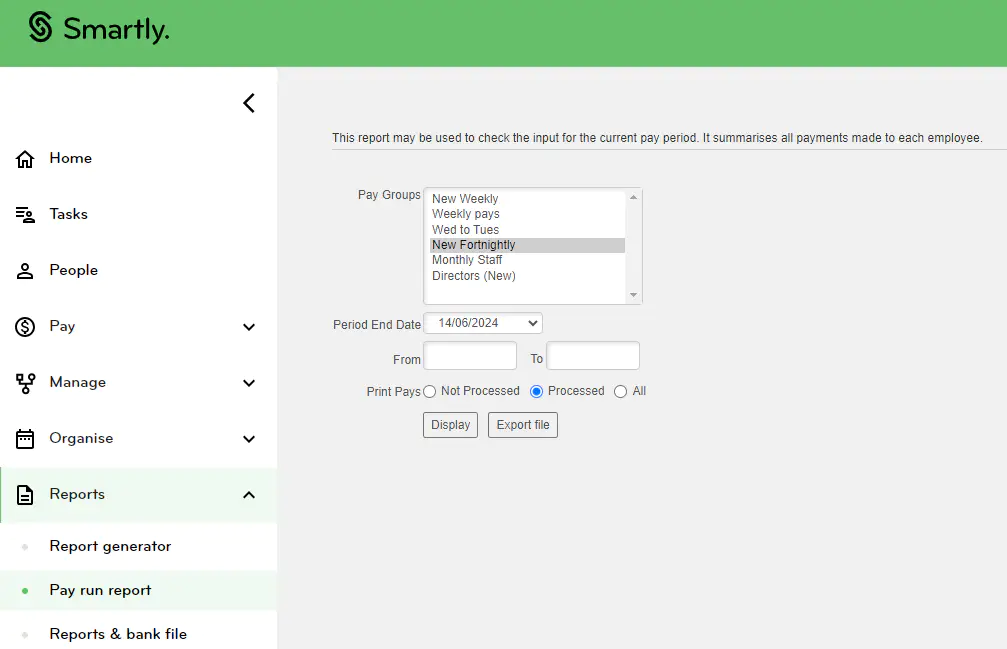Screen dimensions: 1007x649
Task: Open the Report generator page
Action: [x=110, y=546]
